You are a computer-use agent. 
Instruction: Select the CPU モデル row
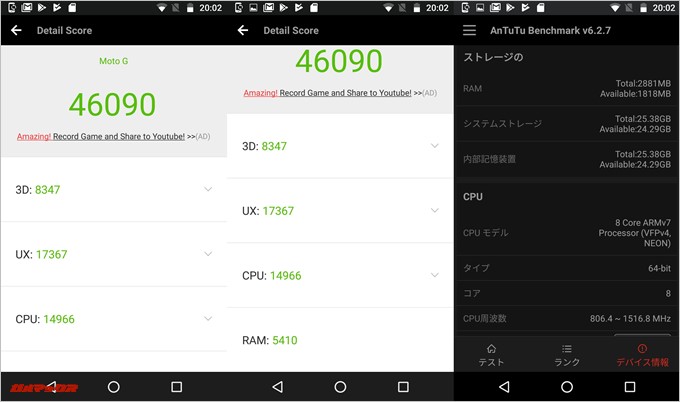567,233
